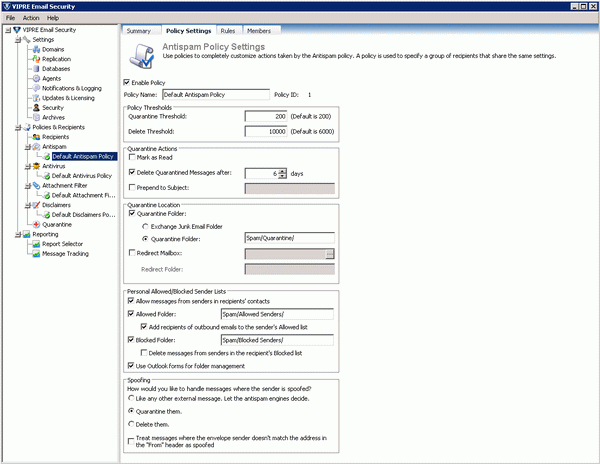Click the Default Antivirus Policy icon
This screenshot has width=600, height=464.
[x=46, y=176]
